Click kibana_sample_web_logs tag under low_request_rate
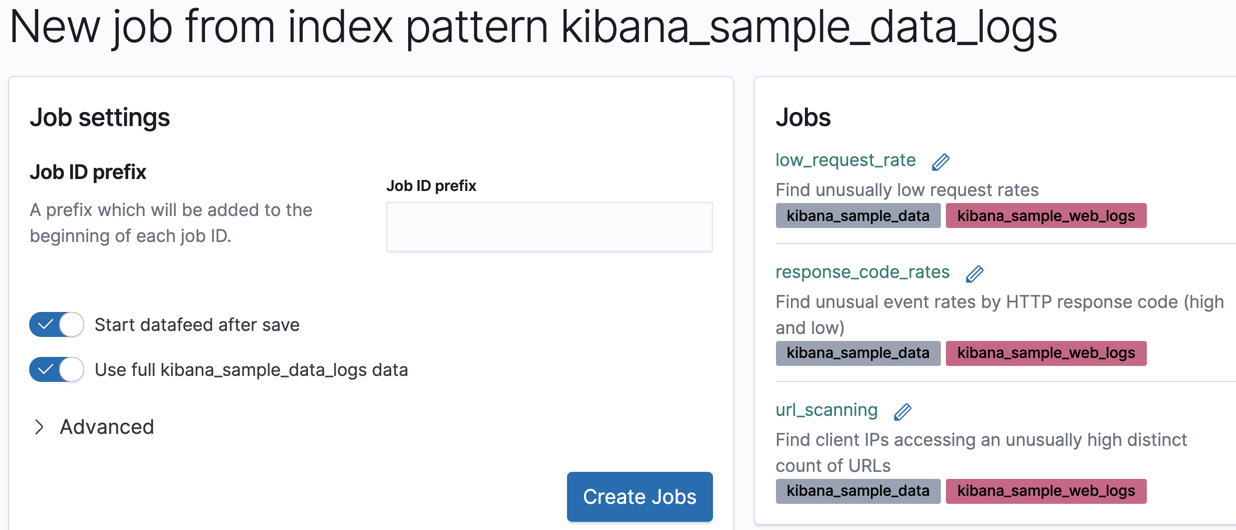1236x530 pixels. 1045,216
